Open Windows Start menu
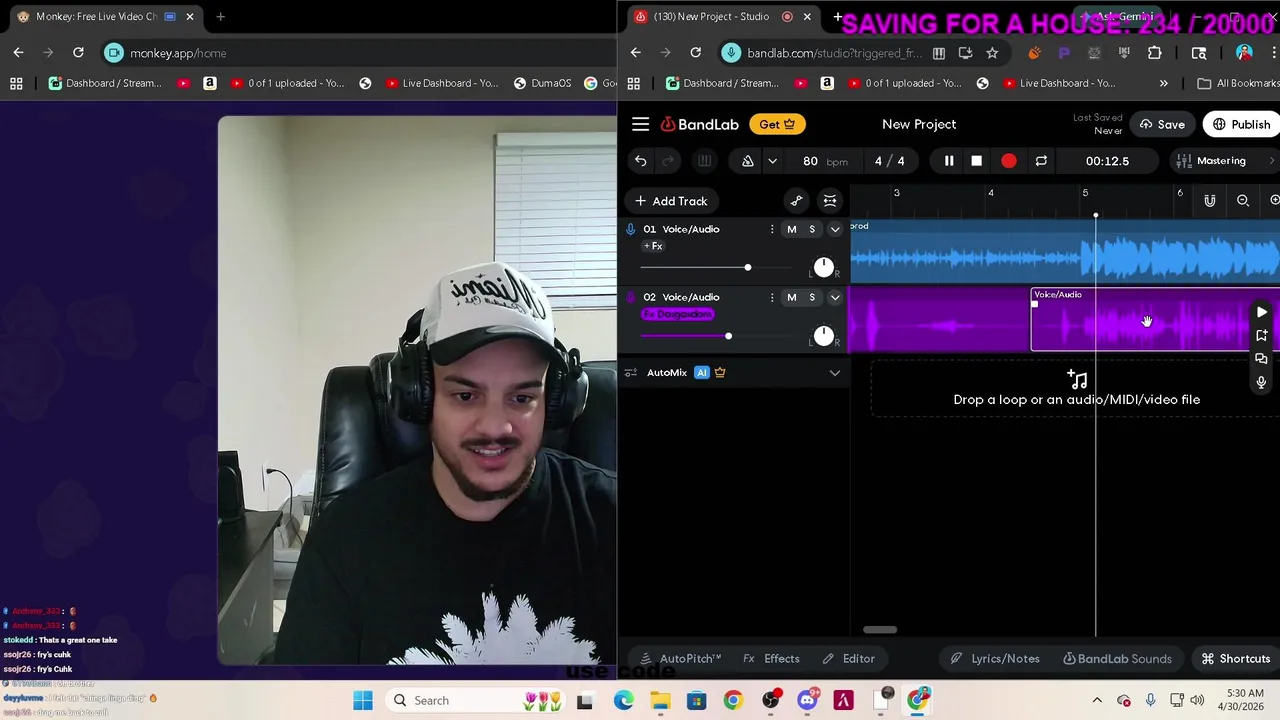This screenshot has width=1280, height=720. pyautogui.click(x=362, y=700)
